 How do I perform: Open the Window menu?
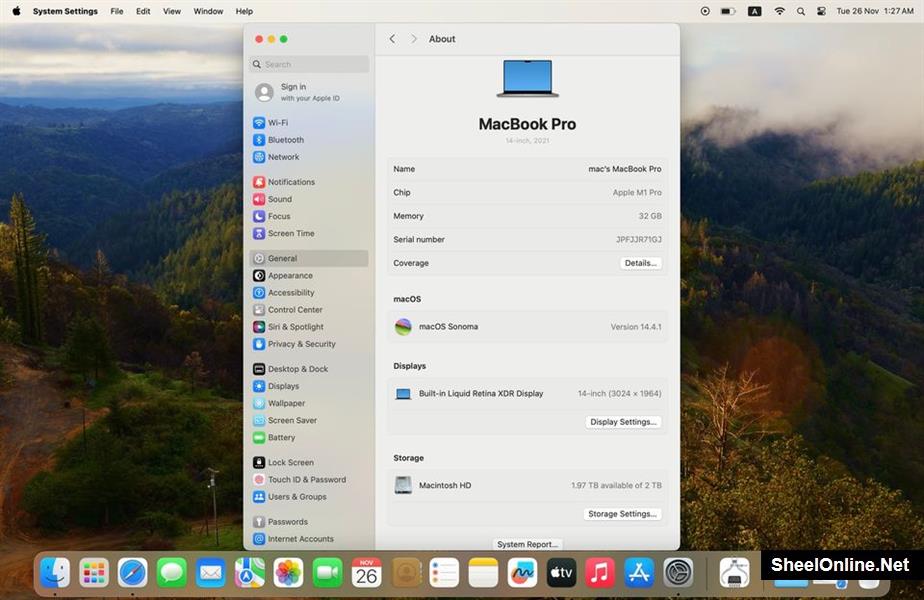pyautogui.click(x=209, y=11)
